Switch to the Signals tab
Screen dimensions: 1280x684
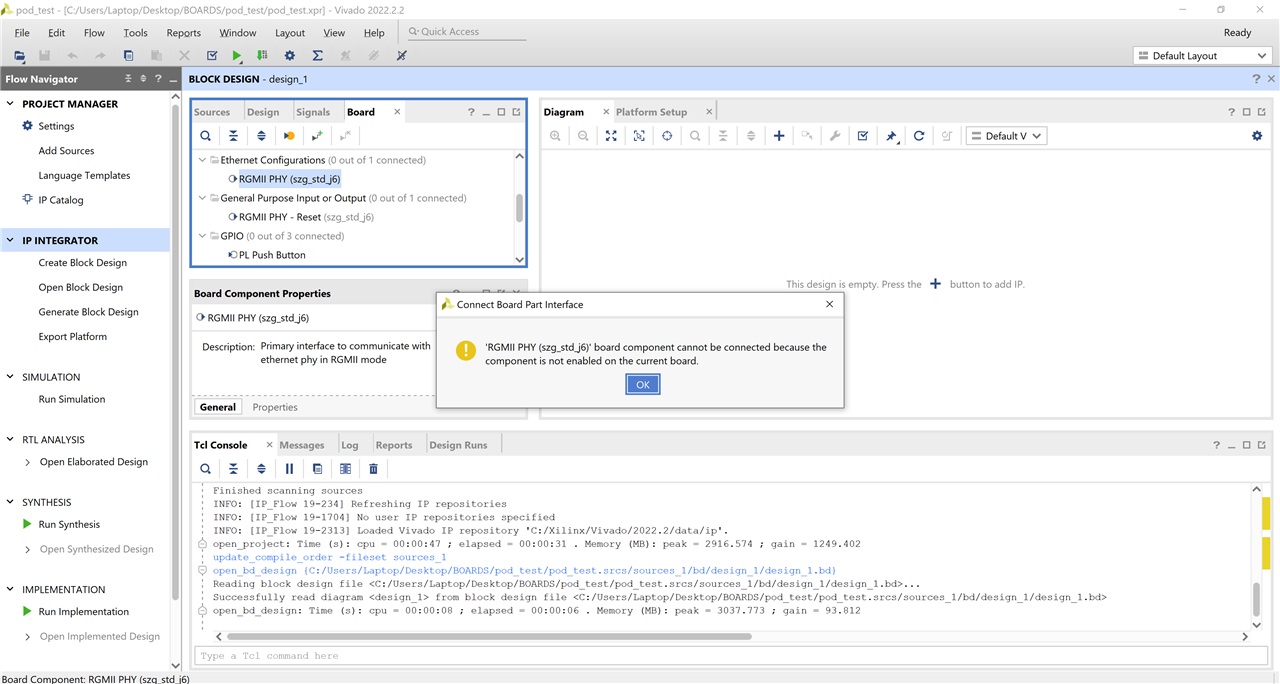pos(313,112)
